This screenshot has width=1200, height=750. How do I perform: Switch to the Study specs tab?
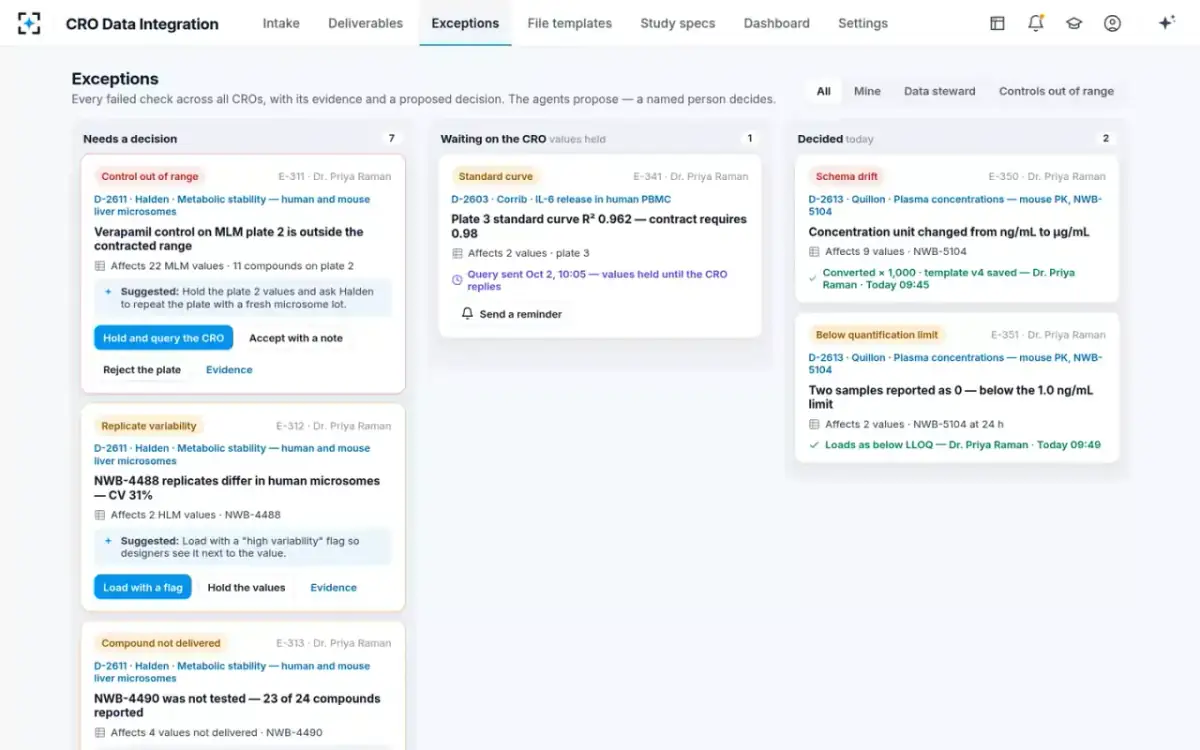[x=678, y=23]
